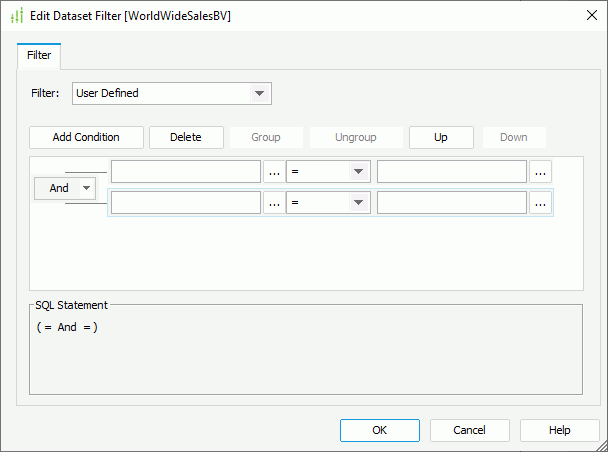Browse values with first row's right ellipsis

(541, 172)
